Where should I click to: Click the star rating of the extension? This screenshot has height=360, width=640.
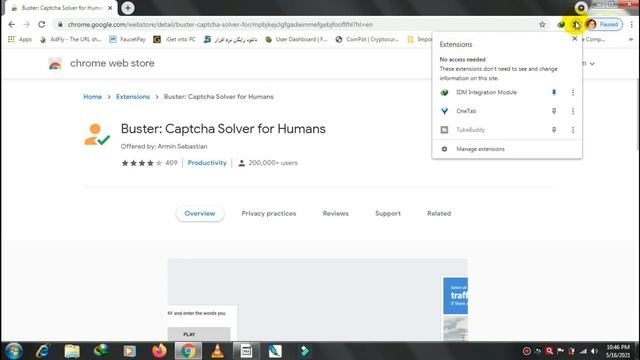[142, 163]
